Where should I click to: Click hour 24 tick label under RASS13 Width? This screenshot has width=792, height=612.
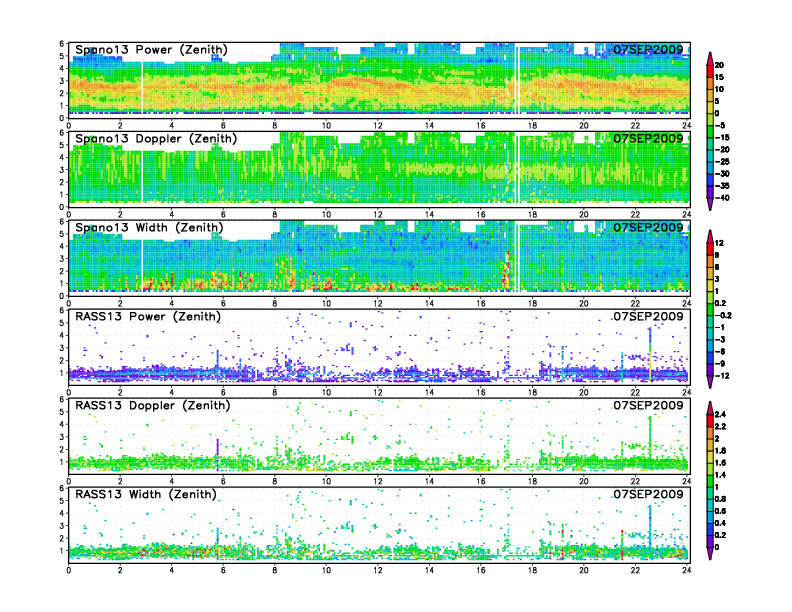point(687,570)
